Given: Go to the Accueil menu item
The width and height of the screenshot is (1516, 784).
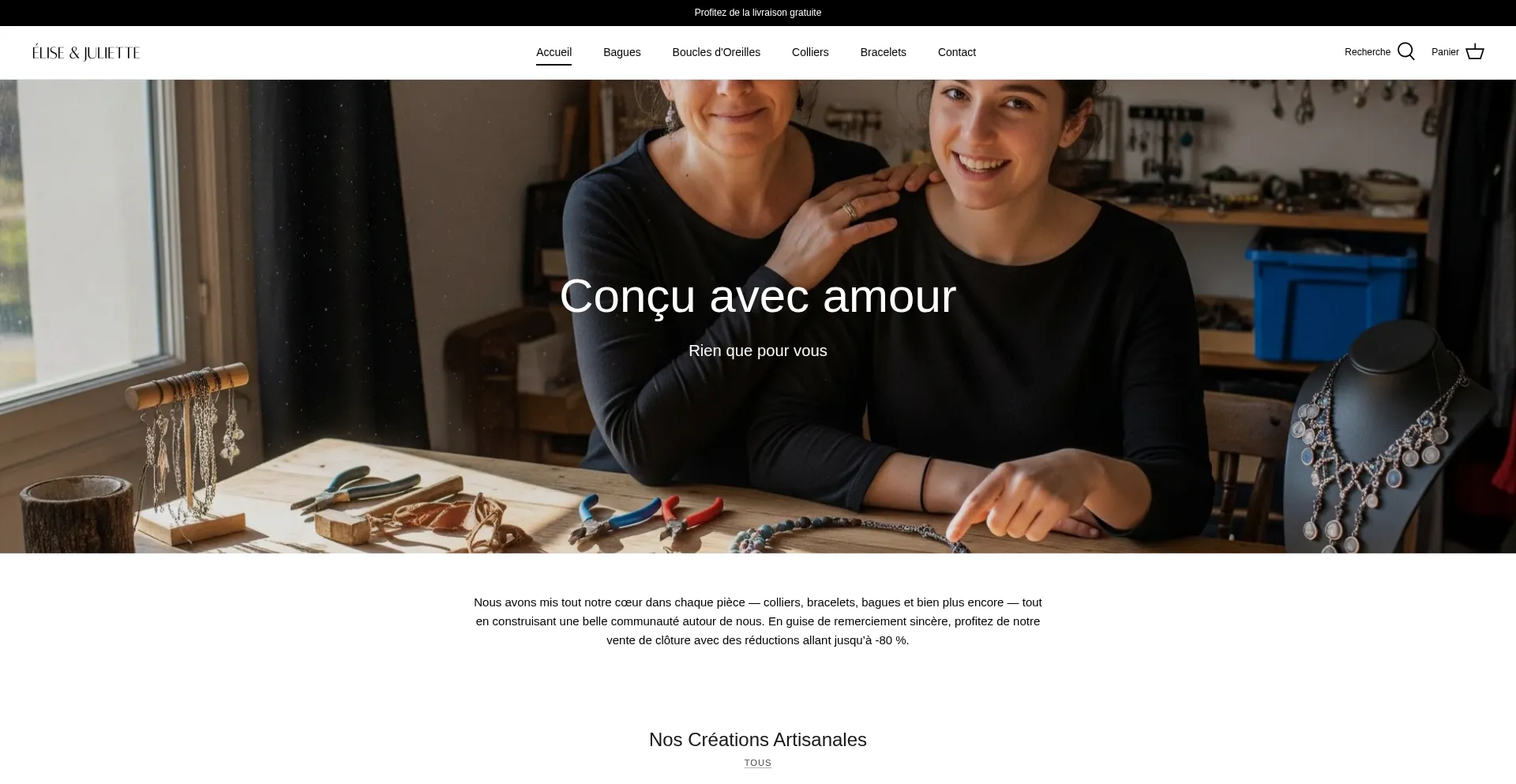Looking at the screenshot, I should (553, 52).
